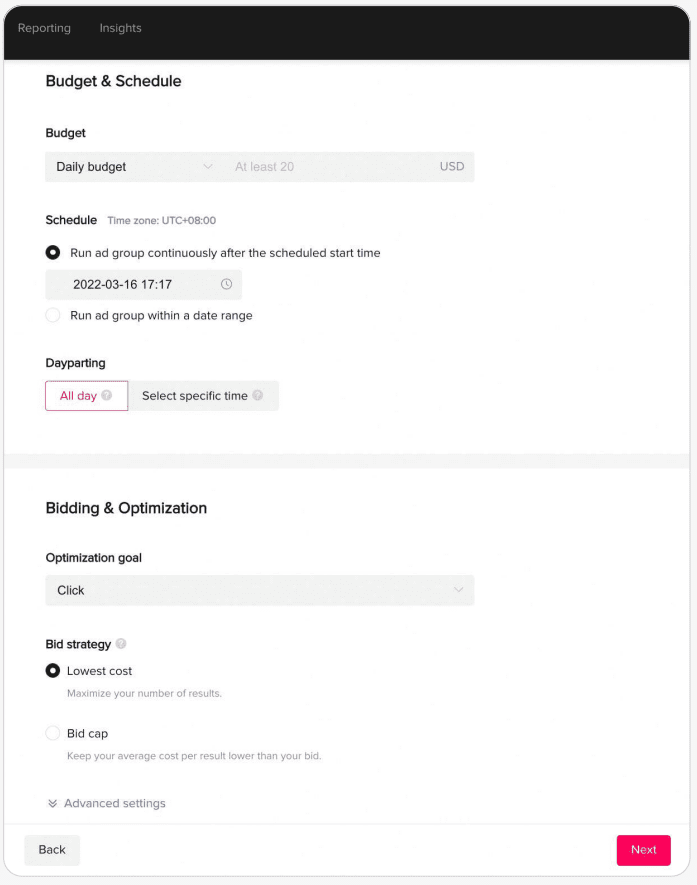The width and height of the screenshot is (697, 885).
Task: Click help icon beside Select specific time
Action: point(258,396)
